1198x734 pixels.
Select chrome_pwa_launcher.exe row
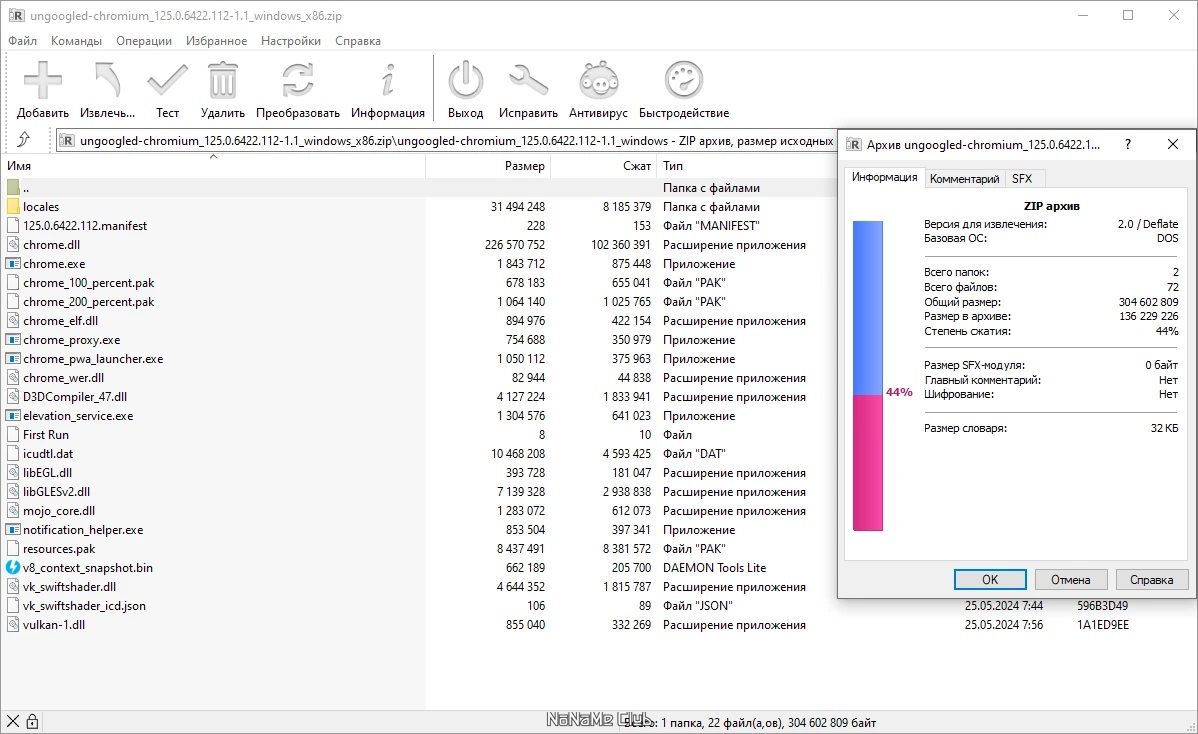(418, 358)
